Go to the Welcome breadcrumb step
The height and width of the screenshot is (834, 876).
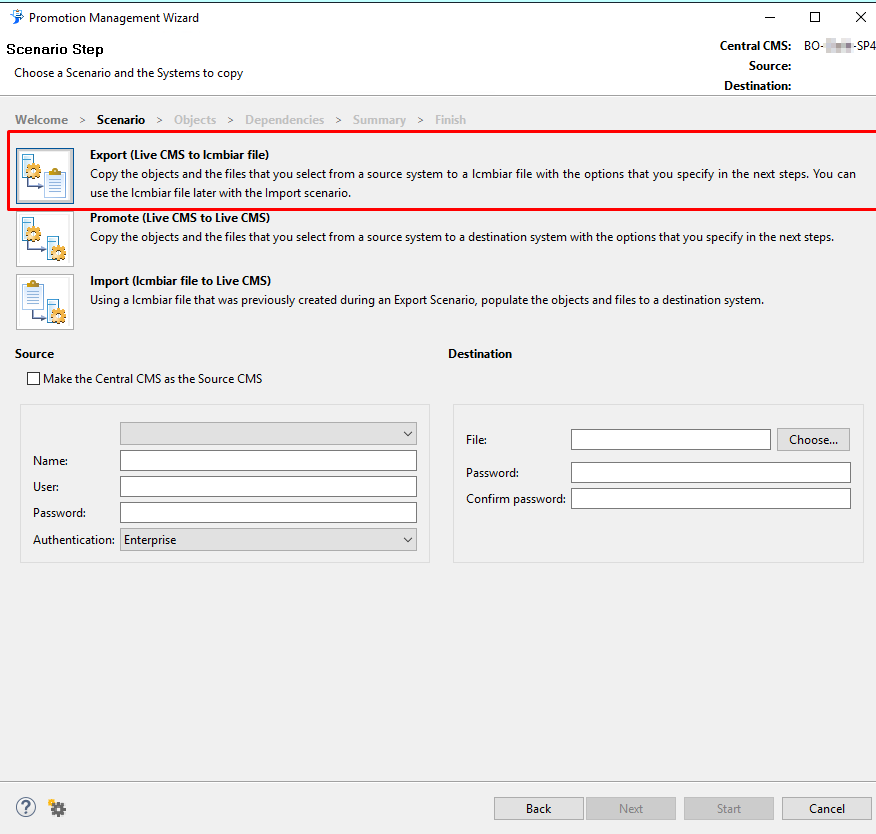(x=41, y=120)
